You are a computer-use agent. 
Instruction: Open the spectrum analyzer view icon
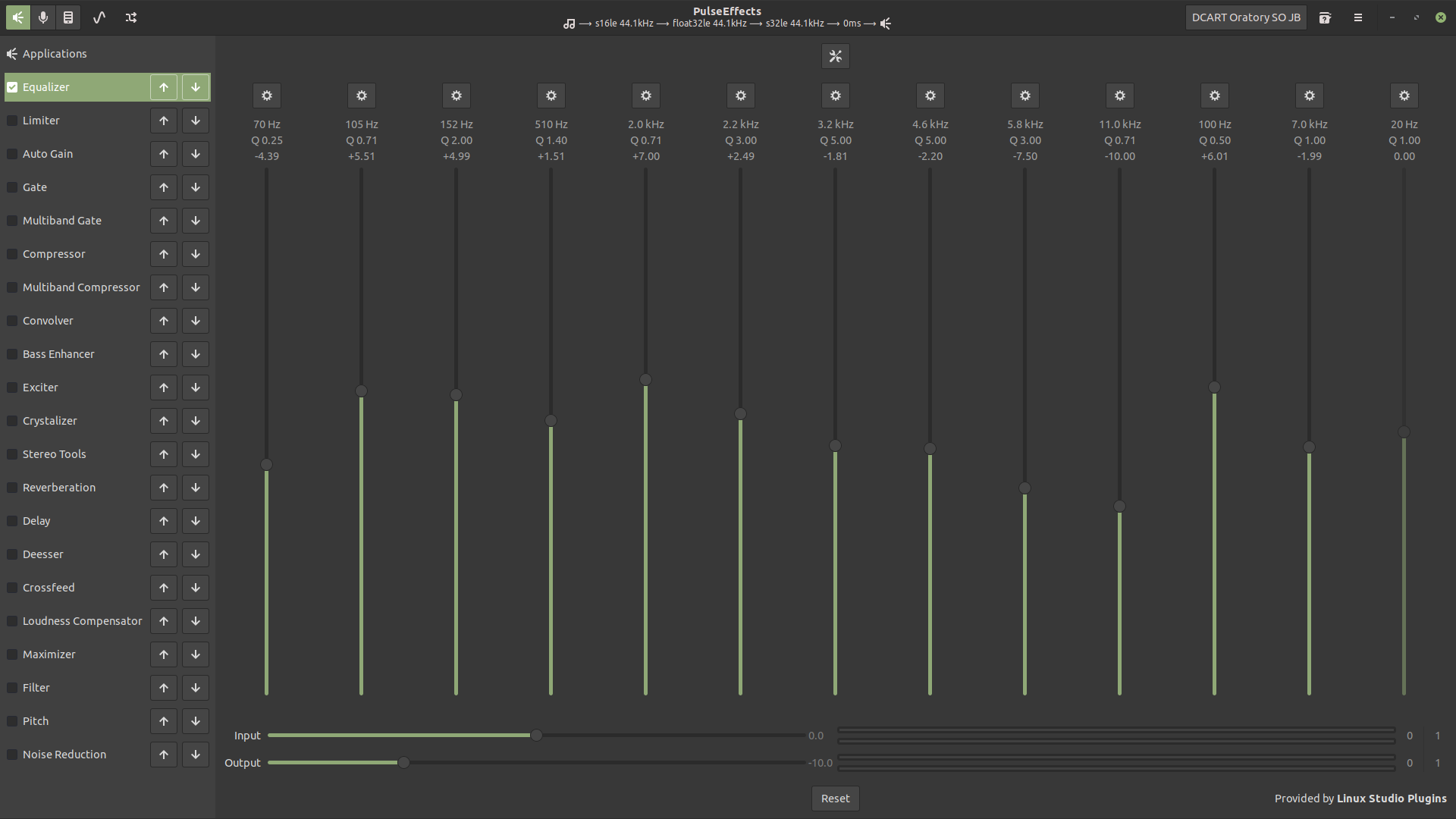point(99,17)
